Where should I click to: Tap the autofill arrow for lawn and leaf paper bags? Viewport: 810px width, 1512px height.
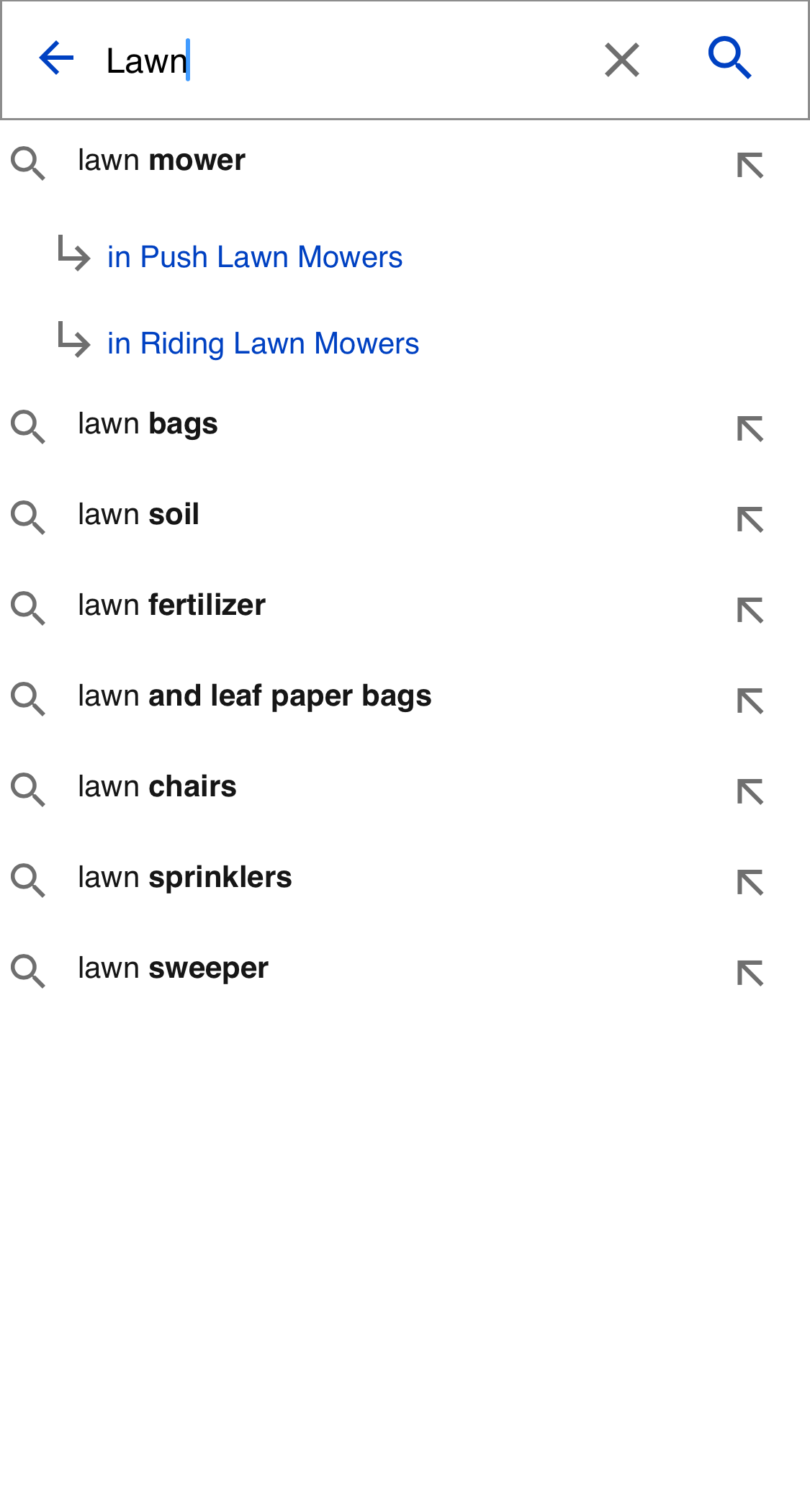[x=751, y=699]
